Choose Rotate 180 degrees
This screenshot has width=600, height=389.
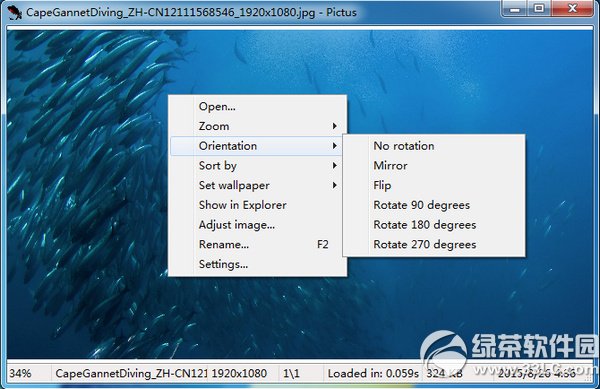pos(434,225)
